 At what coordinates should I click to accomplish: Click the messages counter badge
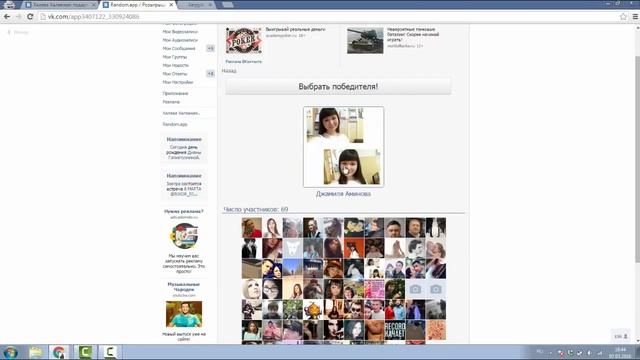(210, 49)
